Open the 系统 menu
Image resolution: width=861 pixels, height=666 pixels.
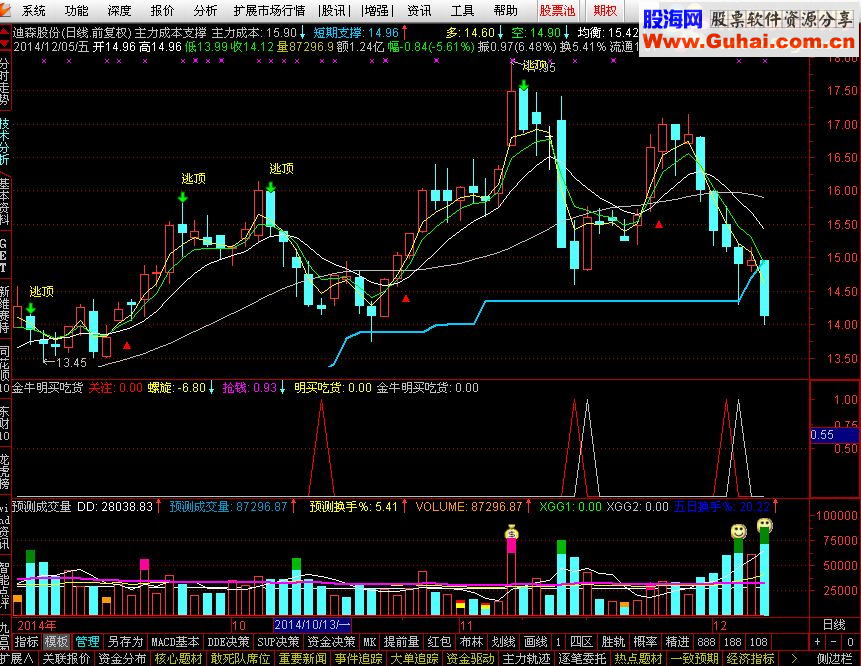[33, 10]
